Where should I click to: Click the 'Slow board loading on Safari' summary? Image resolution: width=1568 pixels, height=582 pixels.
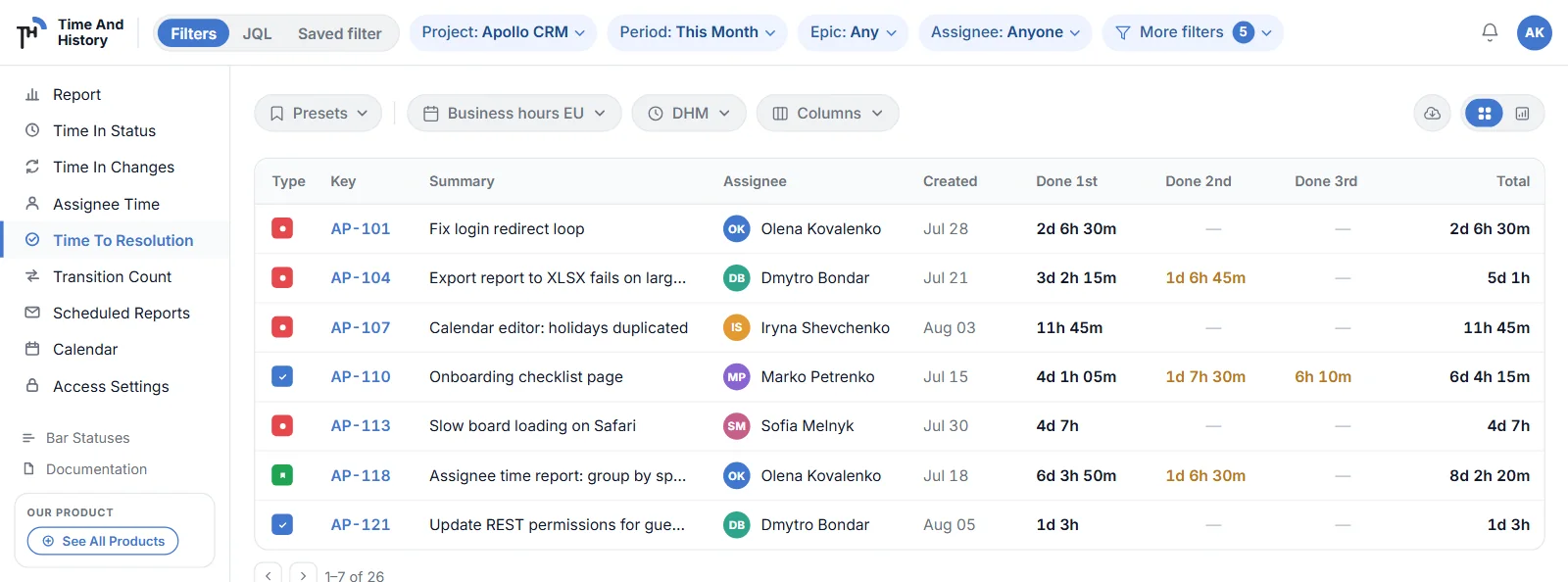coord(532,425)
